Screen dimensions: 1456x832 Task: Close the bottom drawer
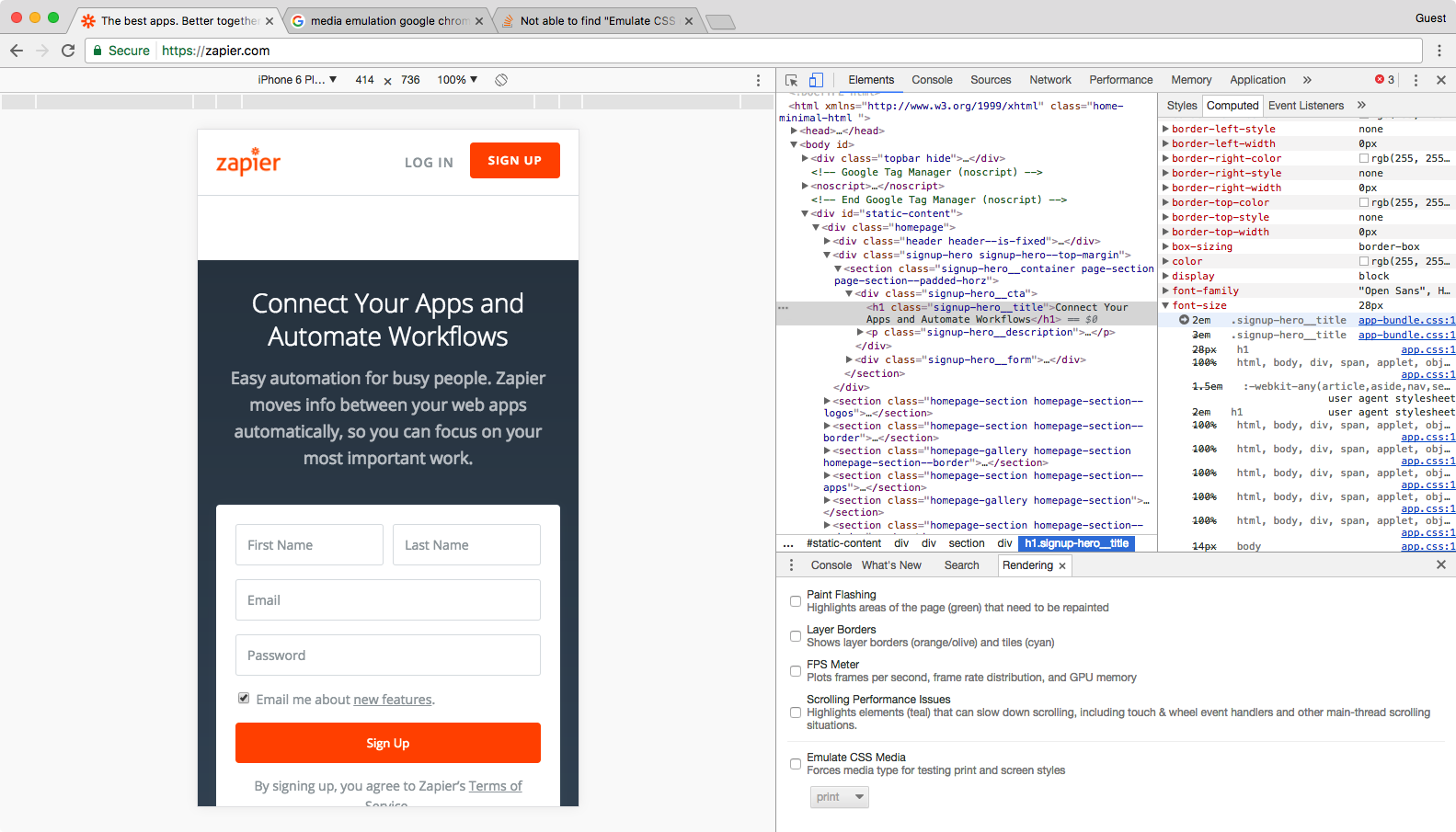point(1441,564)
